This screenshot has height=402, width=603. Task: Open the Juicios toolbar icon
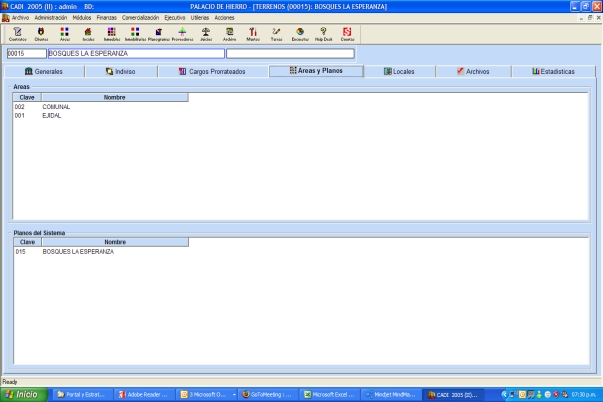(x=206, y=34)
